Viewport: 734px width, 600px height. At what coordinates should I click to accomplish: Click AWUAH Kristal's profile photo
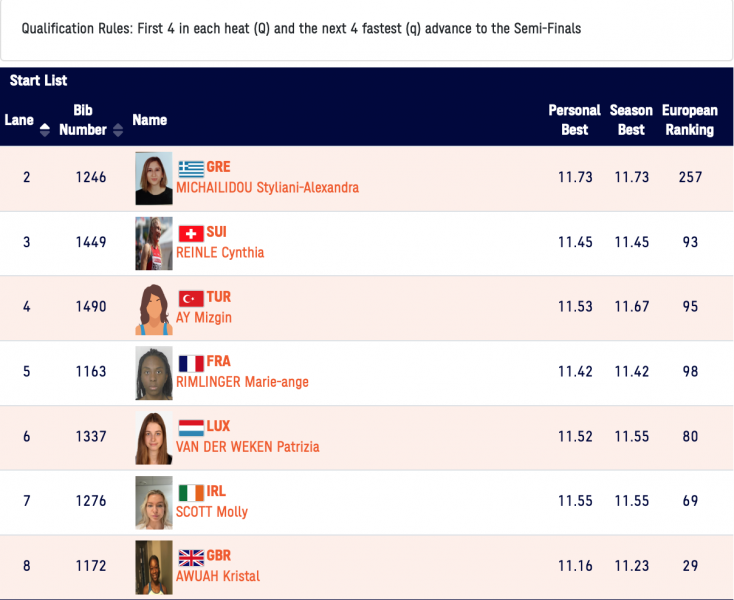click(154, 567)
